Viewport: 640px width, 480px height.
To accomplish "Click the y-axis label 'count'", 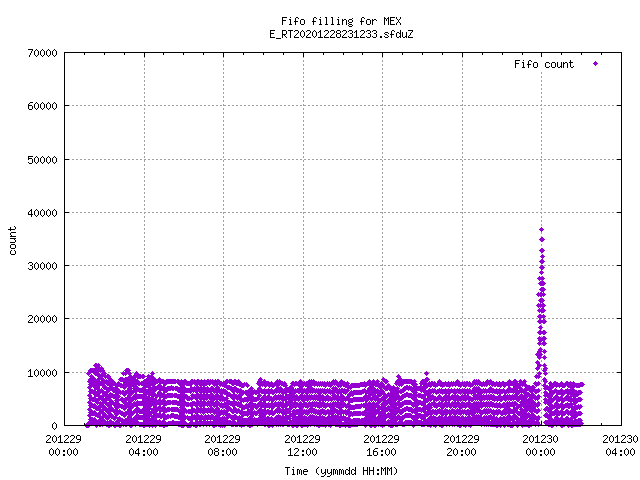I will pyautogui.click(x=13, y=241).
